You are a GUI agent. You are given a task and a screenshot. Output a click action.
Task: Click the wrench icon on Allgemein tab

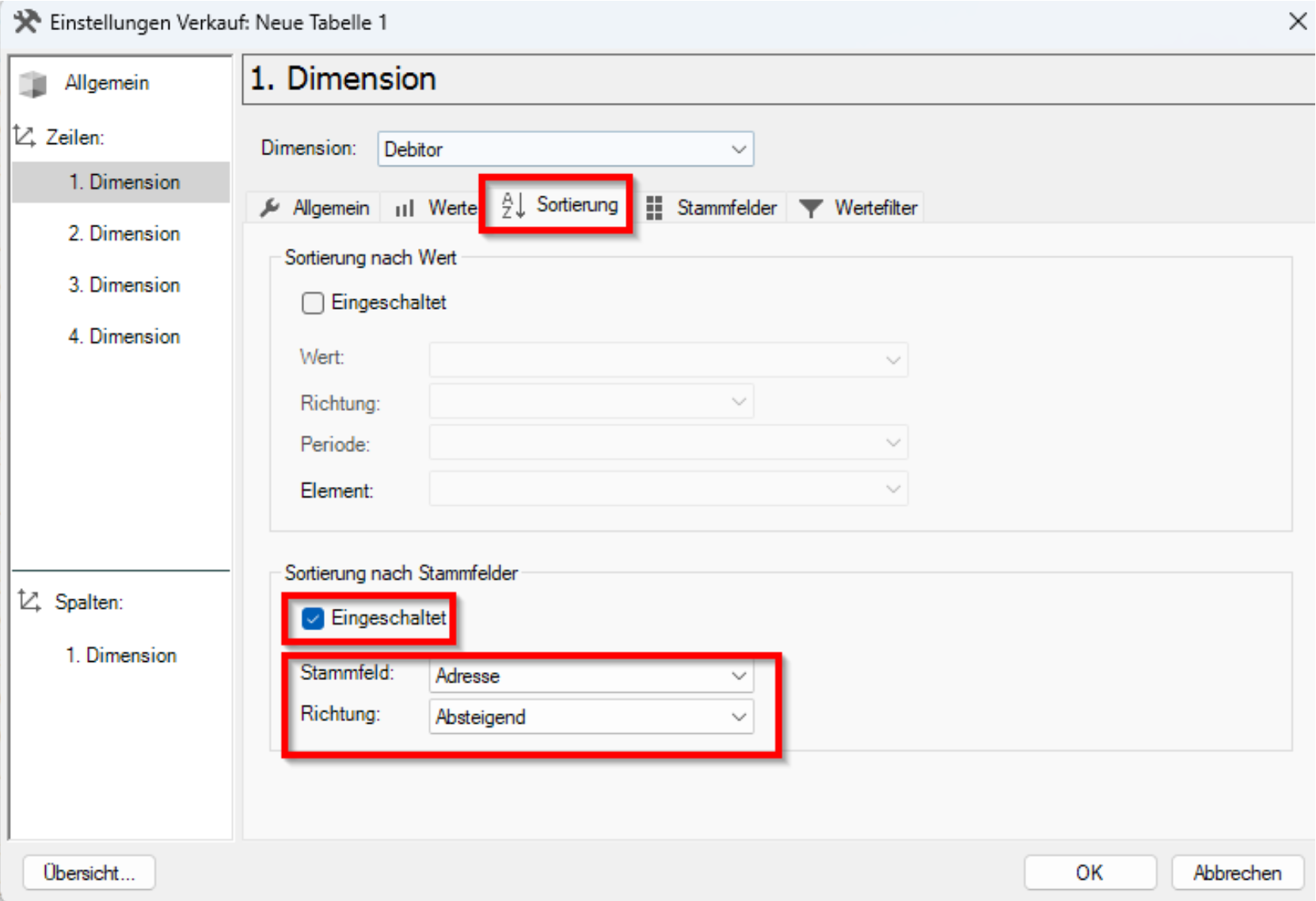click(269, 207)
